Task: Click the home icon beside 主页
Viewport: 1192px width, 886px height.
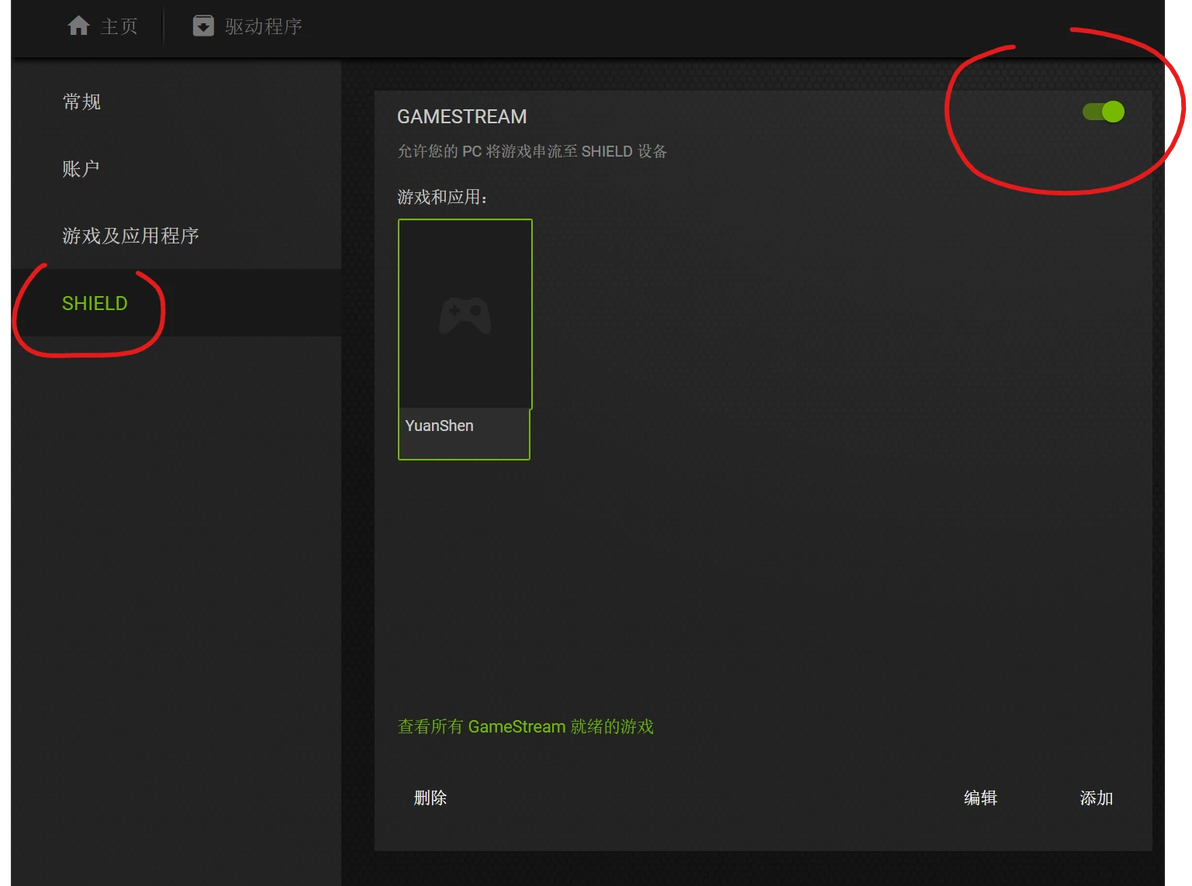Action: pyautogui.click(x=78, y=27)
